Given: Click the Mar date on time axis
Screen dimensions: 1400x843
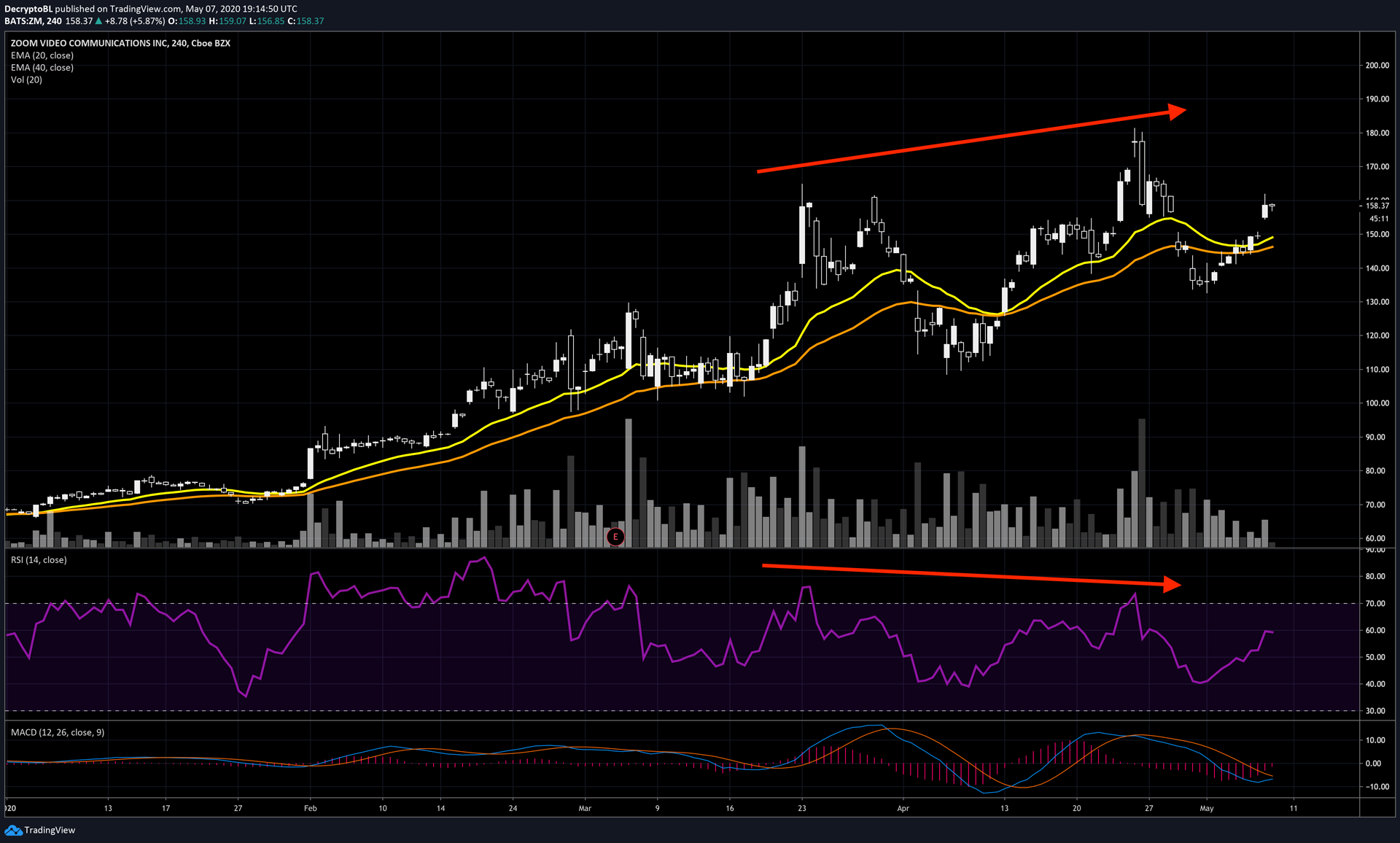Looking at the screenshot, I should pos(585,808).
